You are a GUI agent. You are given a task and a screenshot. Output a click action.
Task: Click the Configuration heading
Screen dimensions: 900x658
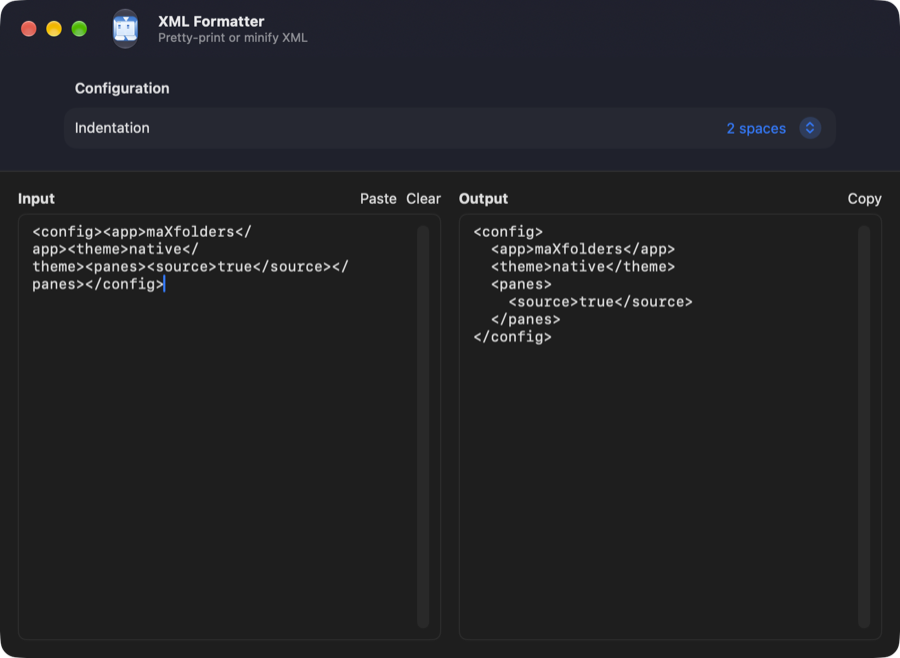pyautogui.click(x=122, y=88)
